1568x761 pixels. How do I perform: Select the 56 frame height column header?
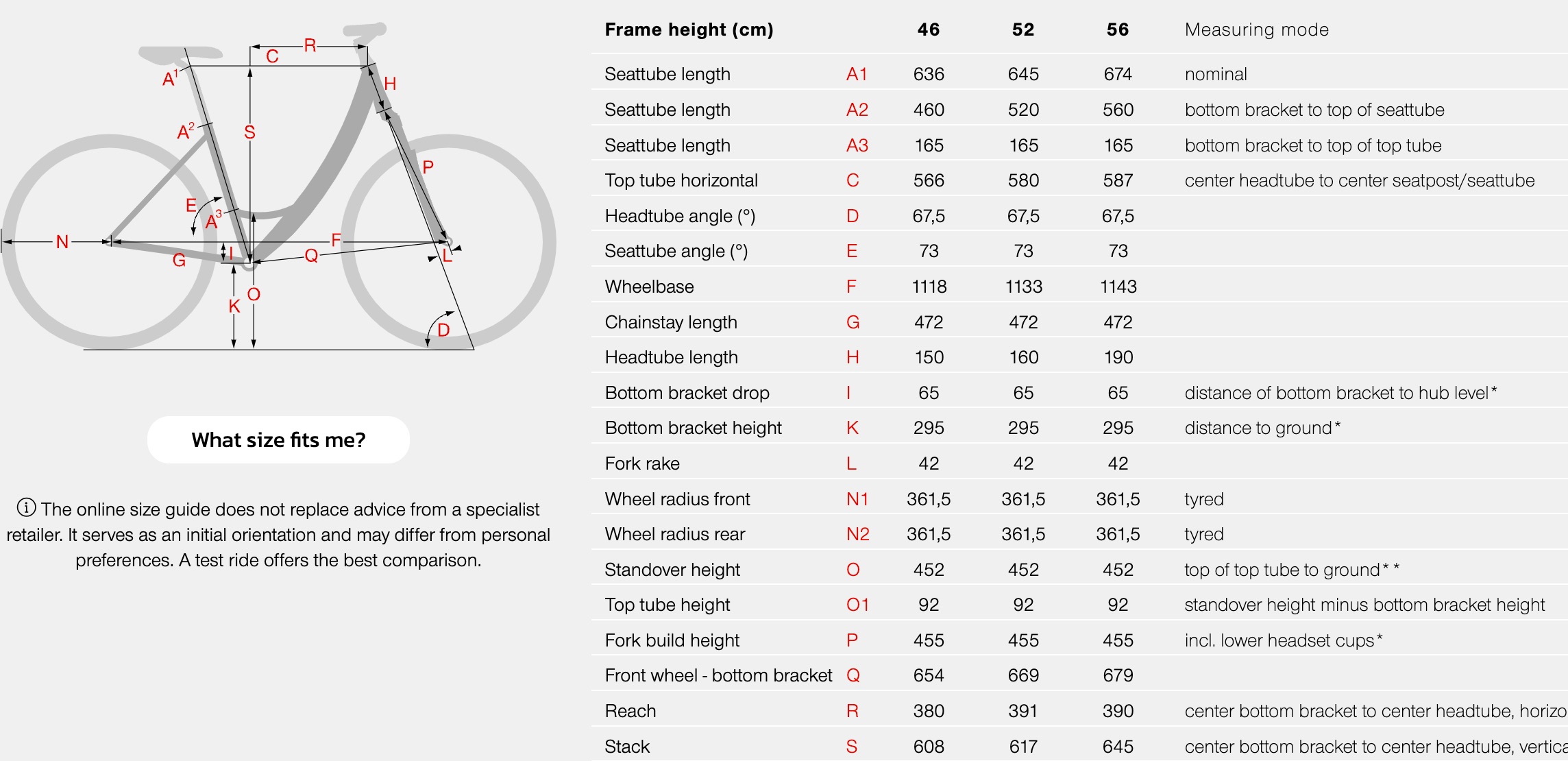point(1118,29)
